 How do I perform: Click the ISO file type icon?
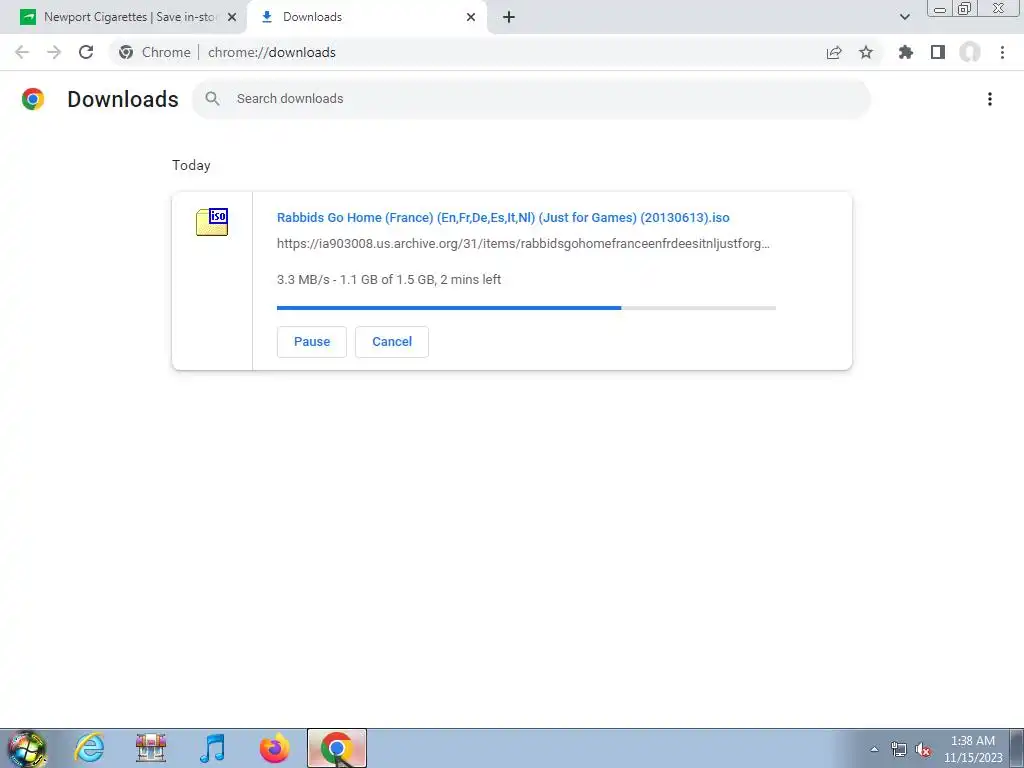click(x=212, y=222)
